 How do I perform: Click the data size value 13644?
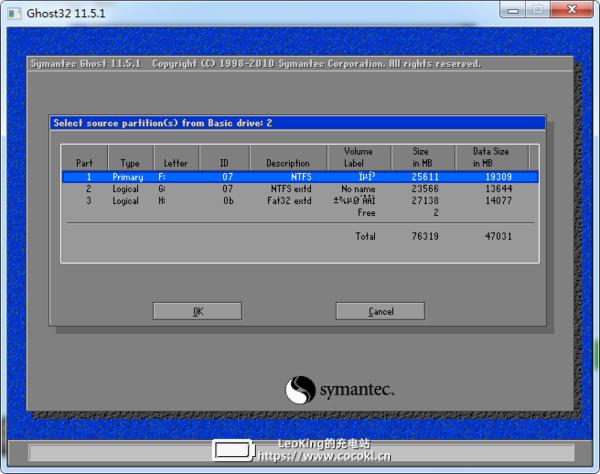tap(498, 189)
